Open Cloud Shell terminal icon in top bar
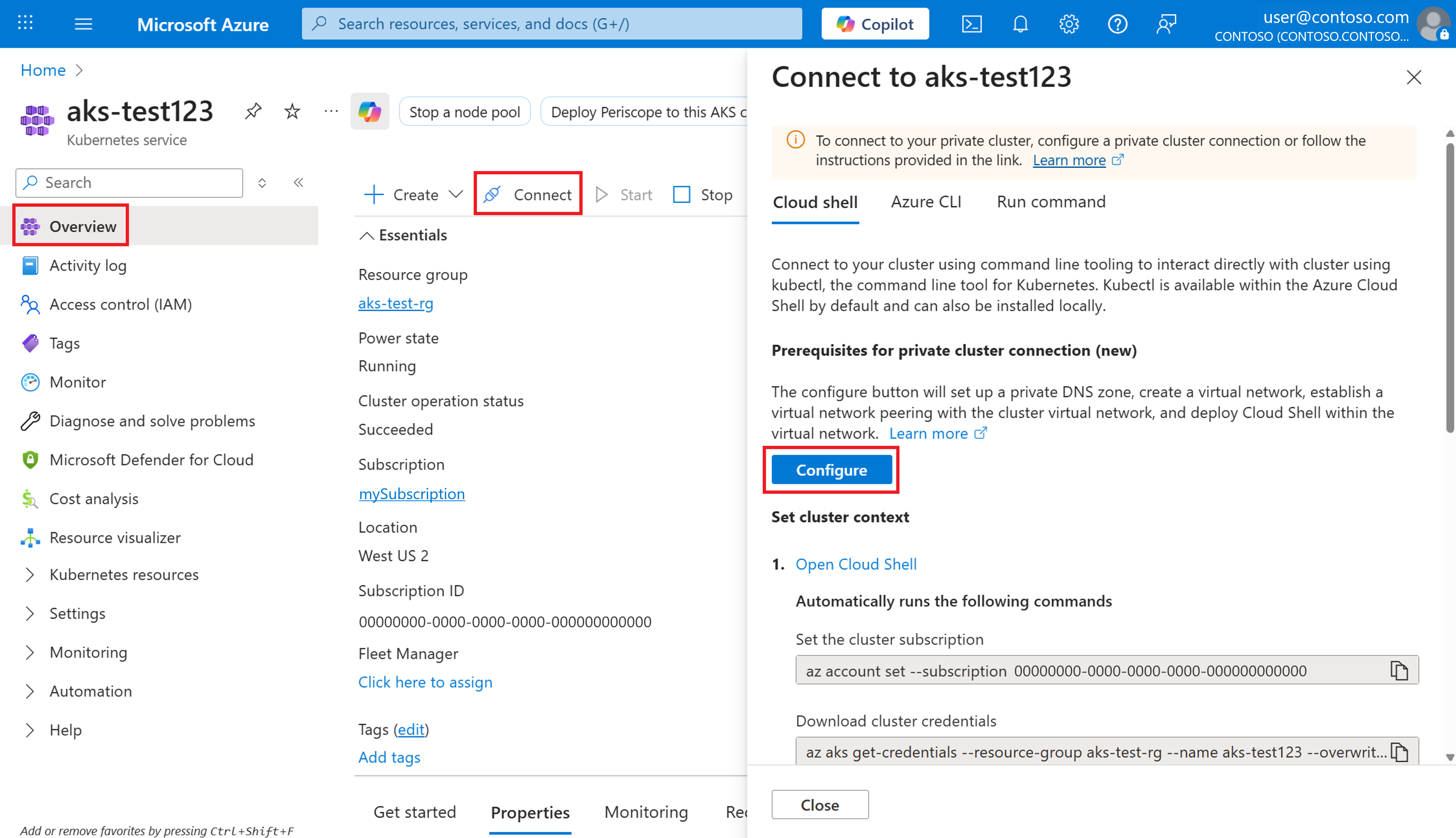This screenshot has width=1456, height=838. click(x=973, y=24)
